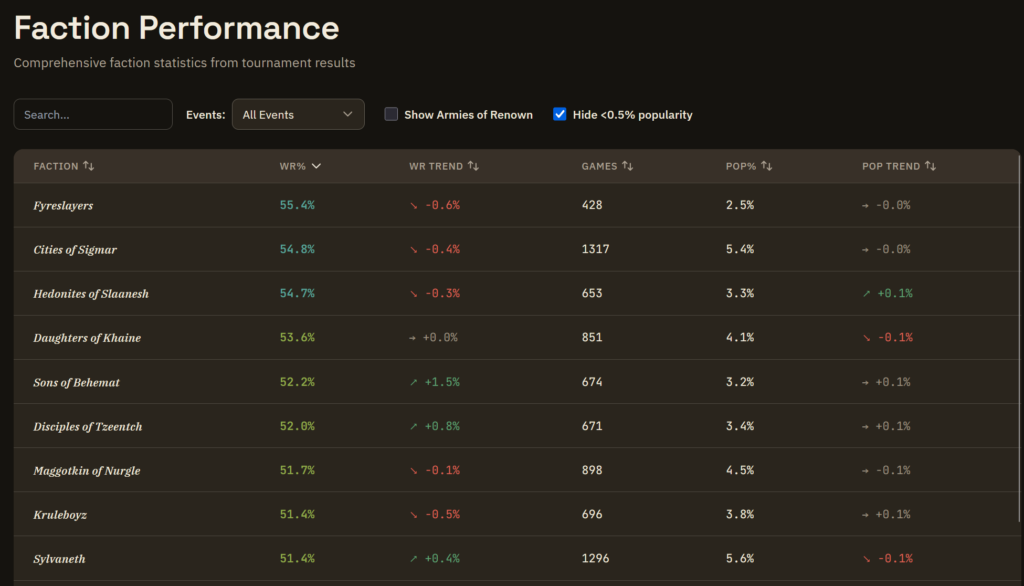Screen dimensions: 1024x586
Task: Focus the Search input field
Action: (93, 114)
